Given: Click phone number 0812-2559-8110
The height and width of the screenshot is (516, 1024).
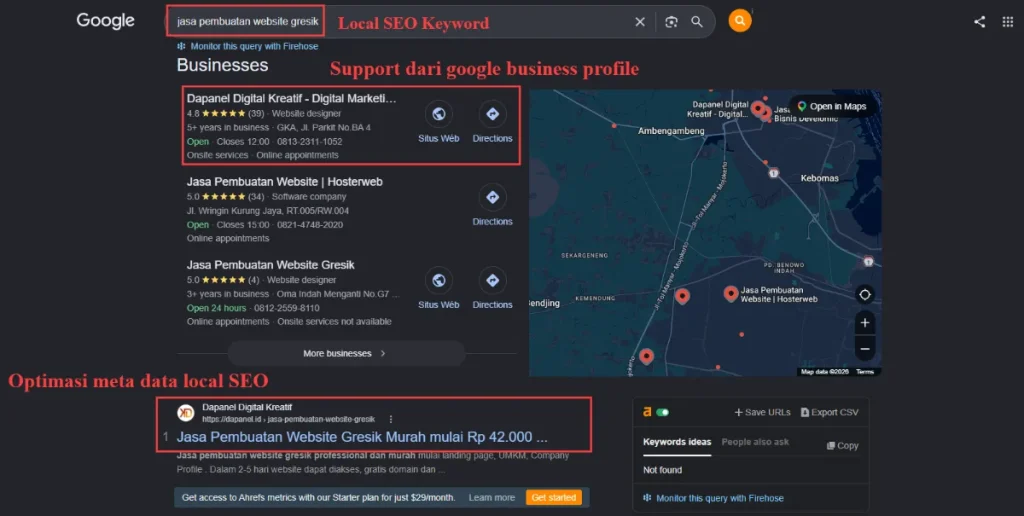Looking at the screenshot, I should click(287, 308).
